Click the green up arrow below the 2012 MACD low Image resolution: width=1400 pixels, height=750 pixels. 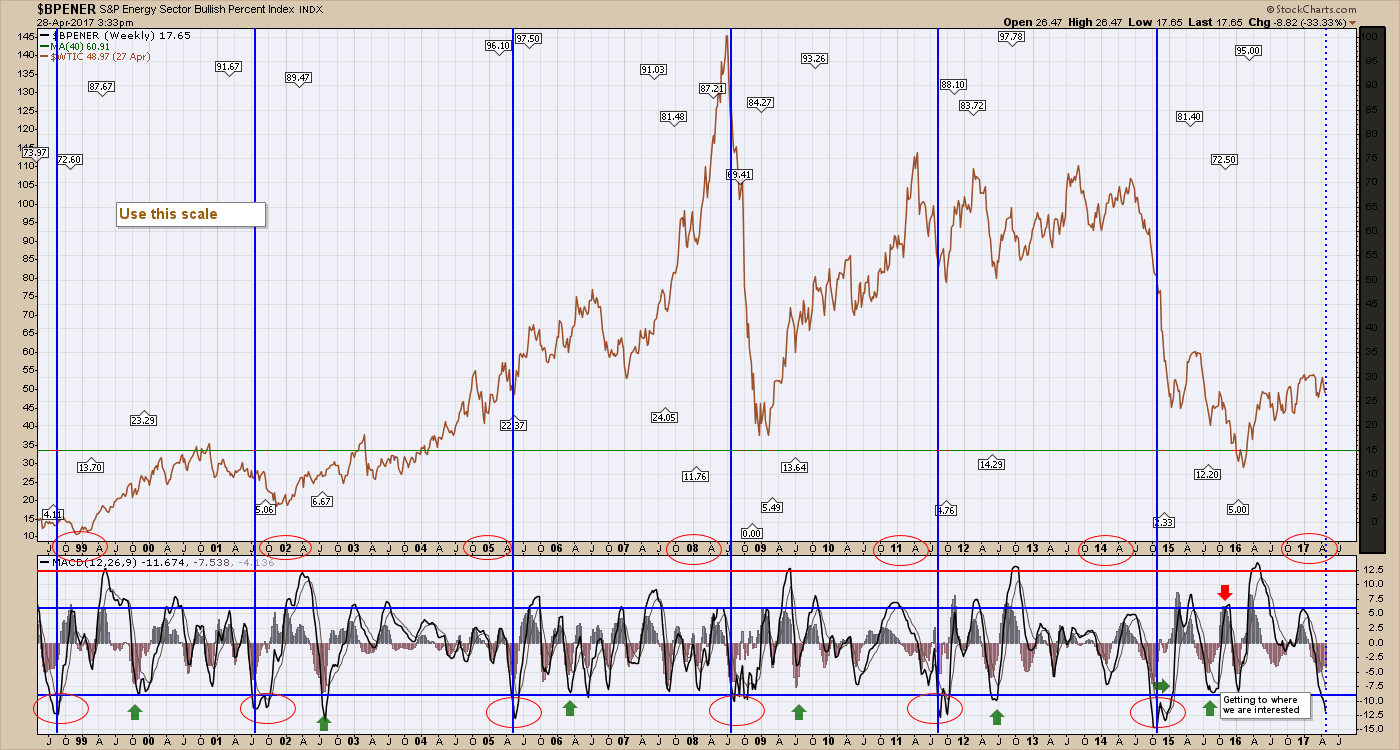click(996, 716)
